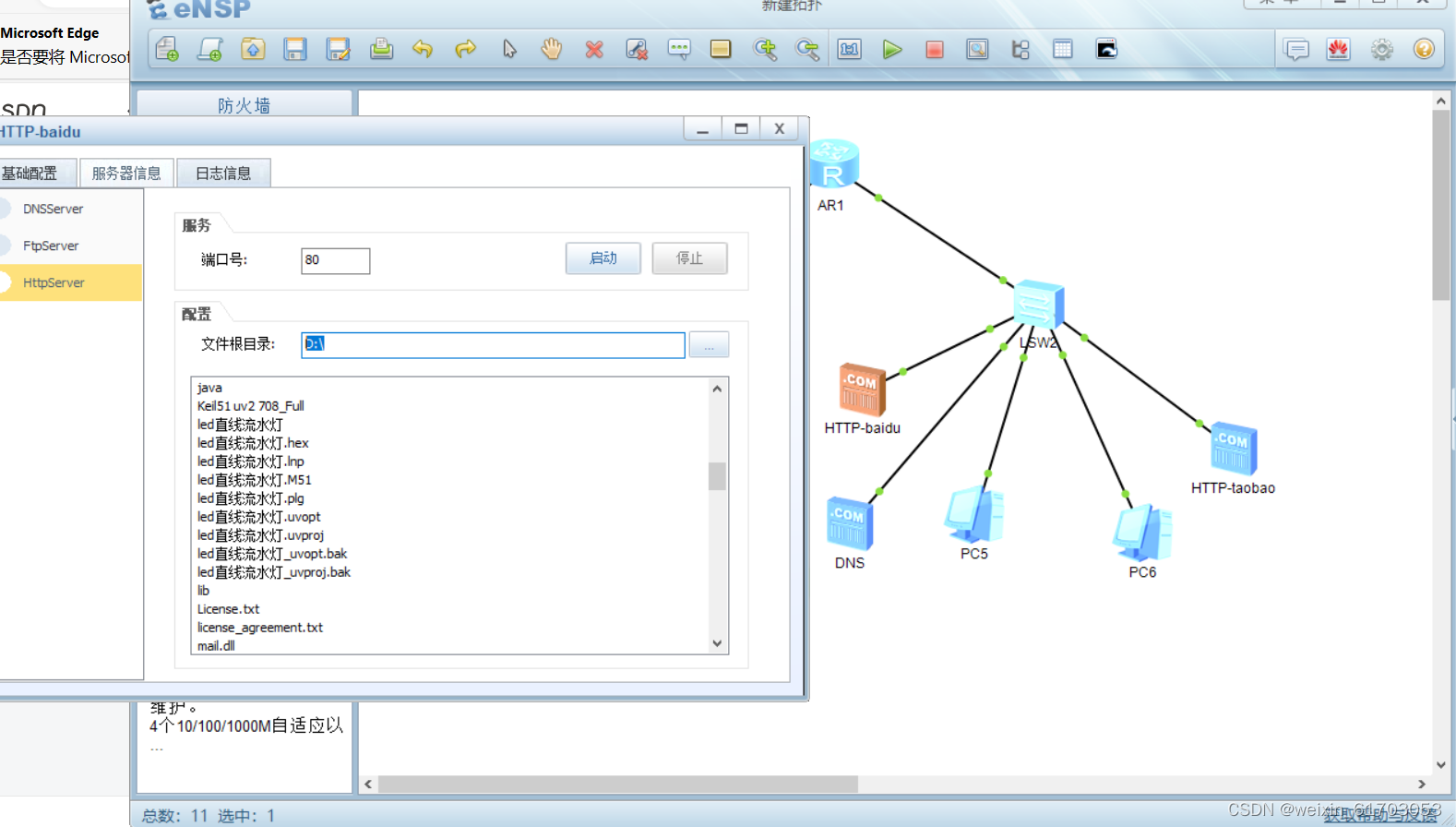Click the 文件根目录 path input field

494,344
